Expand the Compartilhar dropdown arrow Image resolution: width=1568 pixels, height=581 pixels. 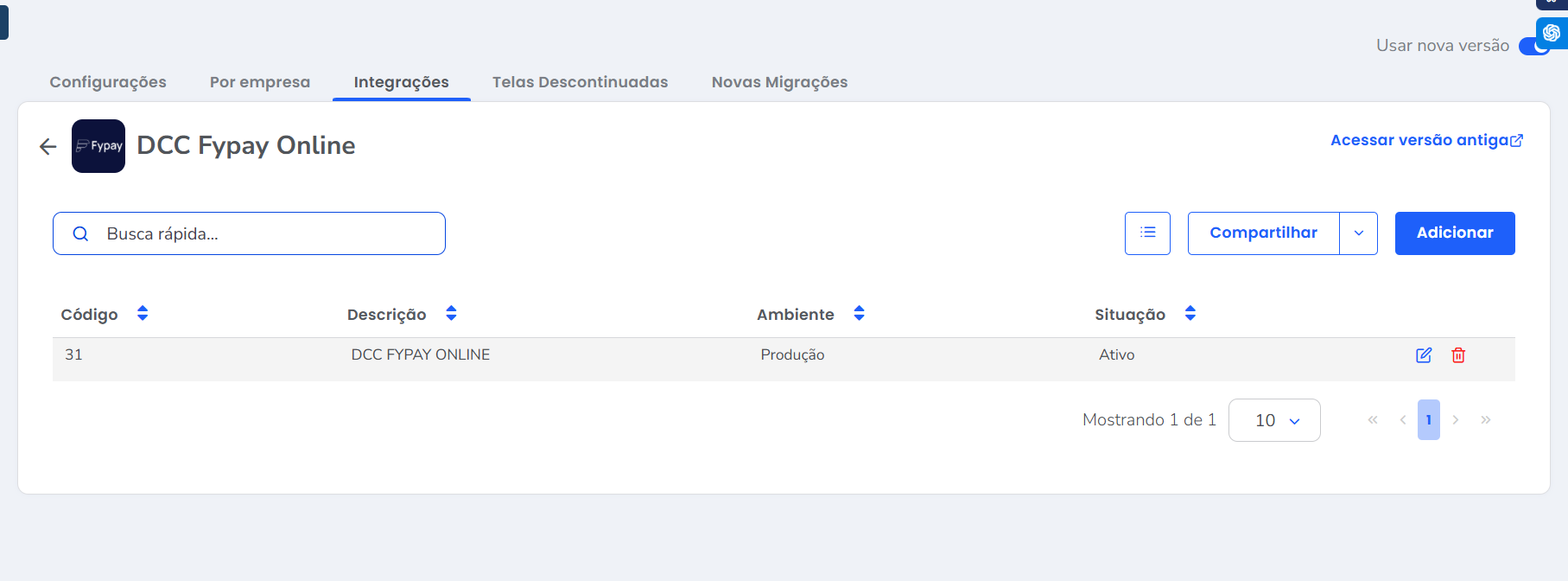[1358, 233]
